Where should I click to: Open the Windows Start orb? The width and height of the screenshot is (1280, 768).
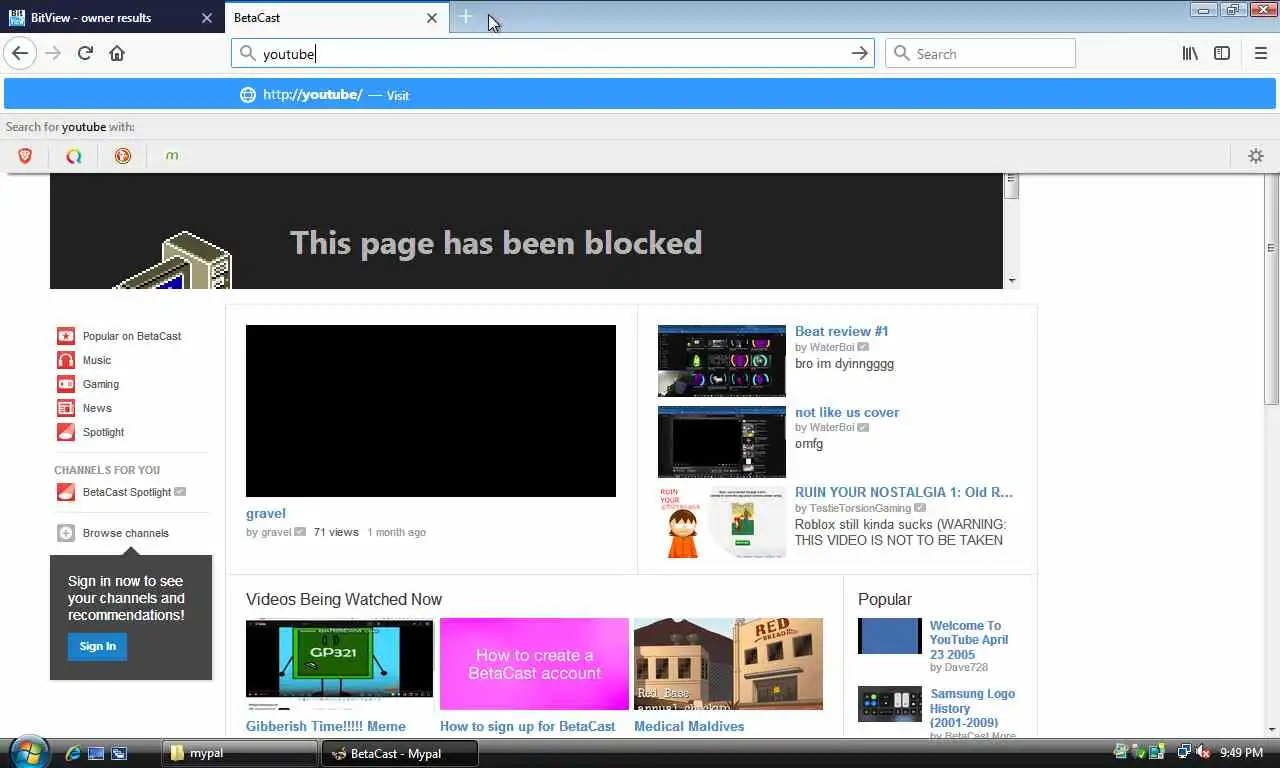(x=27, y=752)
